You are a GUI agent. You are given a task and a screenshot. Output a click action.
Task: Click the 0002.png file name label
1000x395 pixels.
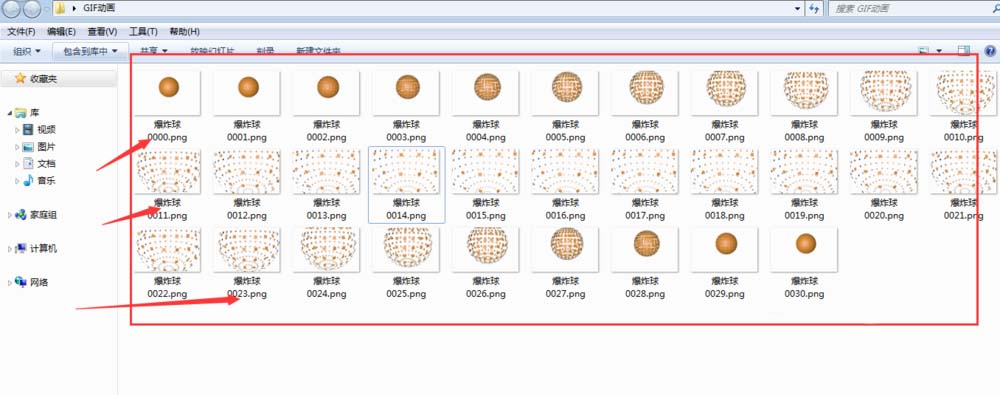pyautogui.click(x=327, y=137)
